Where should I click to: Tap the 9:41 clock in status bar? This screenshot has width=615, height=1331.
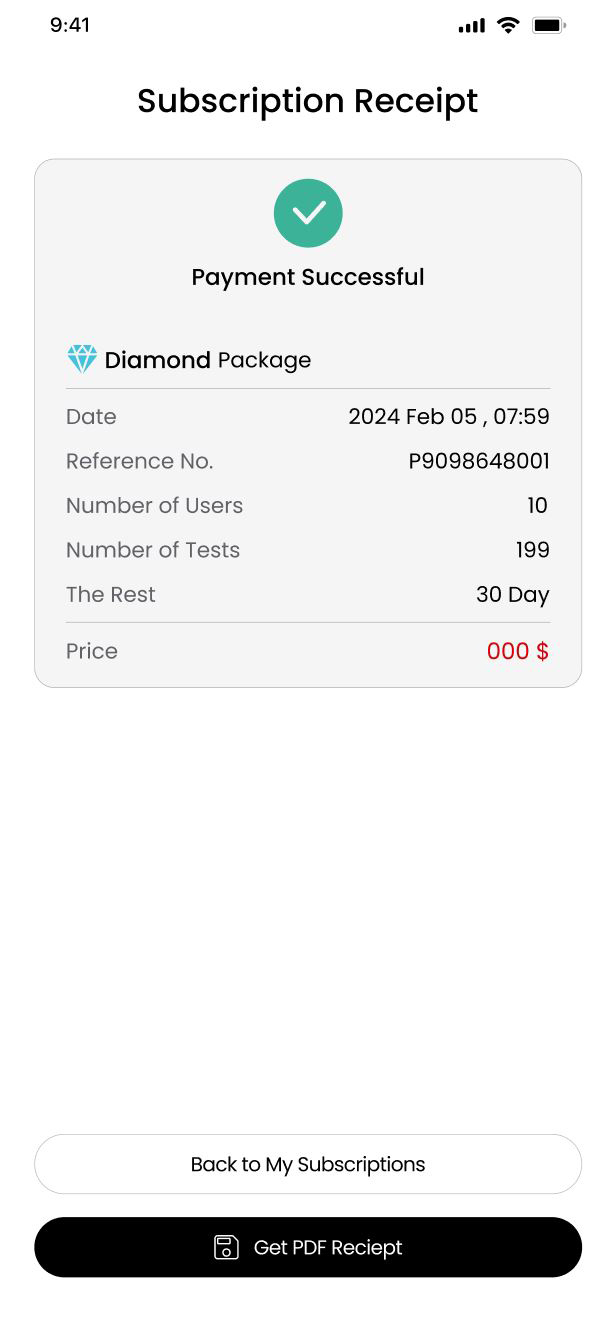(x=70, y=26)
